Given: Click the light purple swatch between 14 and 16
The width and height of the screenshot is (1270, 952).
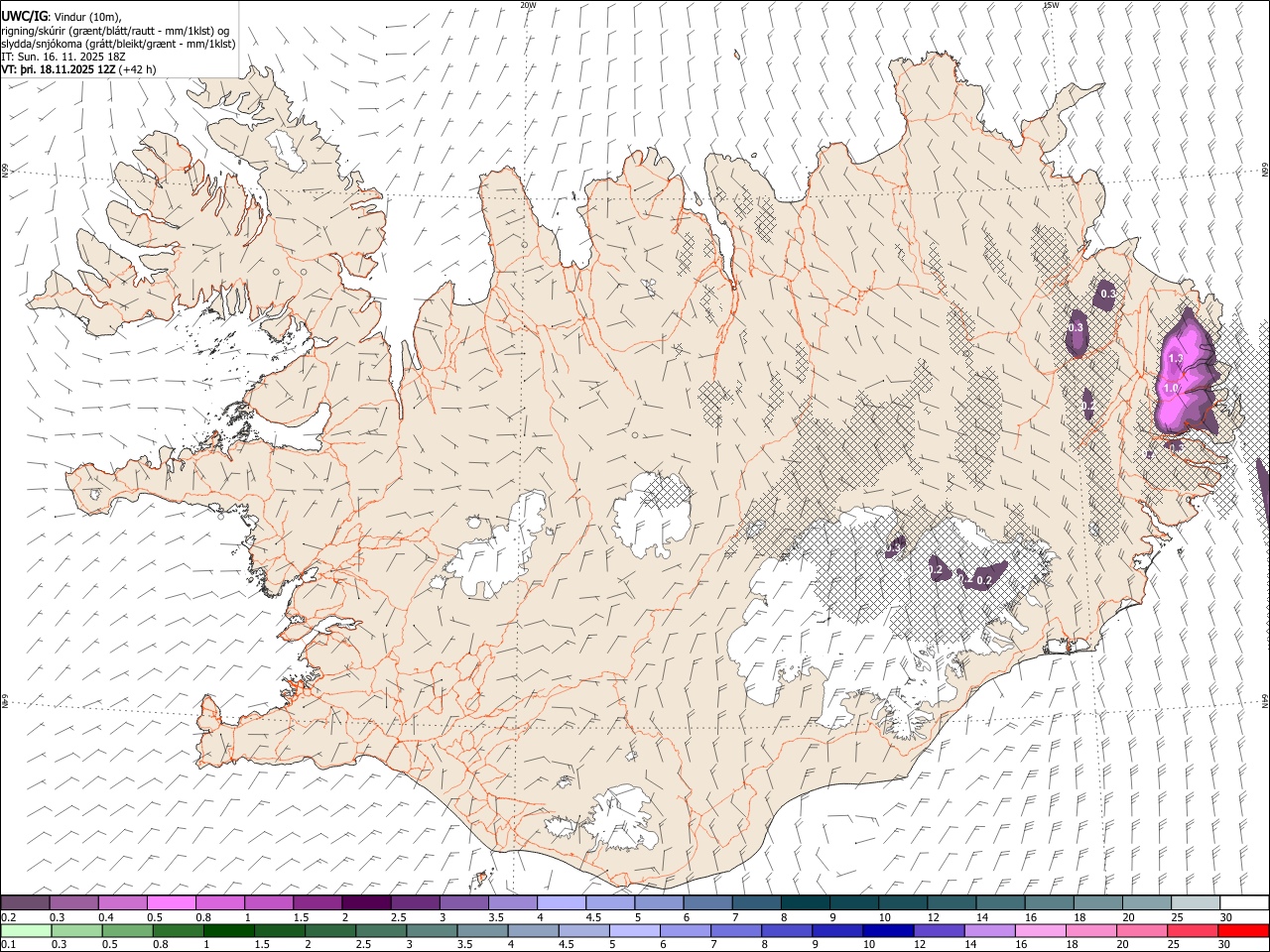Looking at the screenshot, I should [x=988, y=930].
